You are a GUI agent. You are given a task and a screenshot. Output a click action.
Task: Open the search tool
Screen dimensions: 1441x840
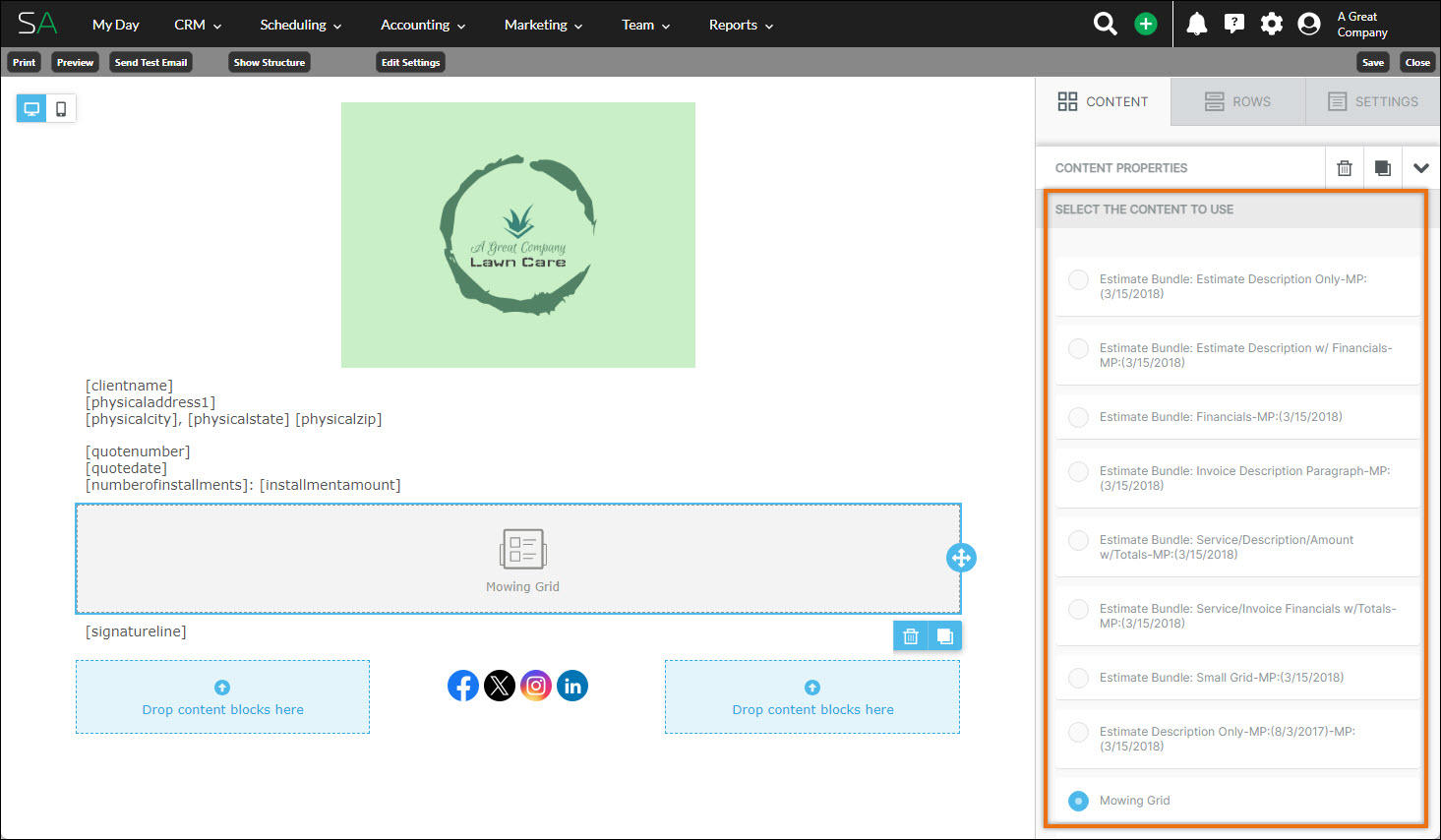1104,23
